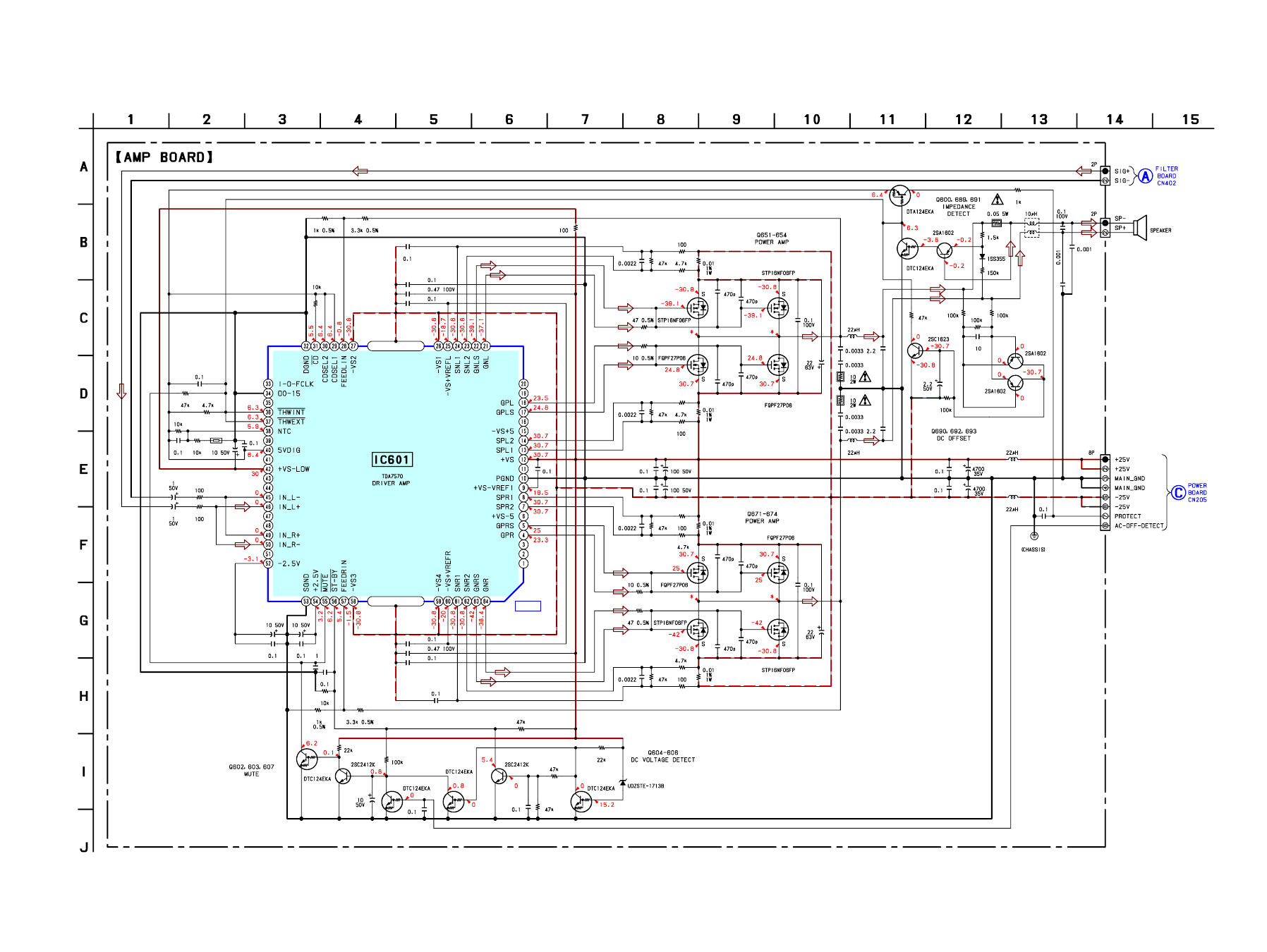Click the PGND pin label
The width and height of the screenshot is (1267, 952).
pos(505,478)
